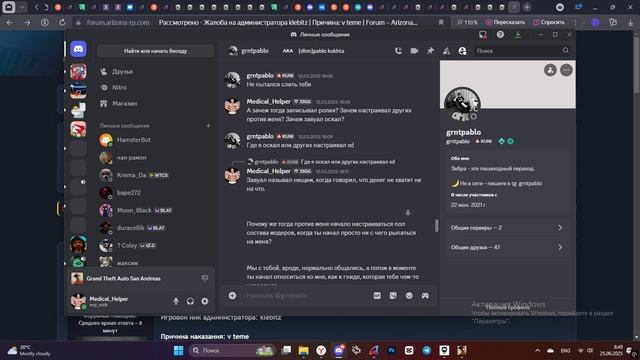Expand the Mutual servers — 2 row

507,228
